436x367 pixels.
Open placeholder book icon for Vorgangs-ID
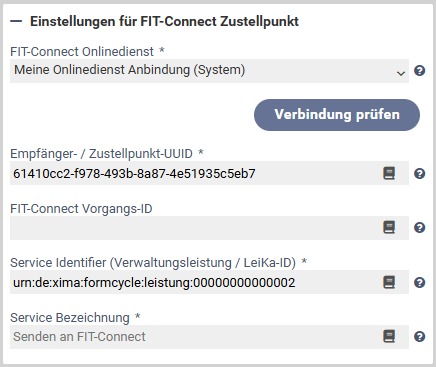click(x=389, y=228)
